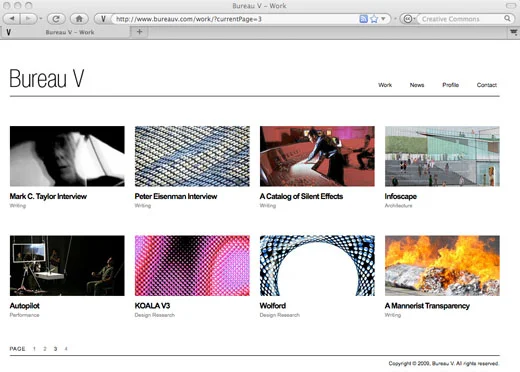Open A Mannerist Transparency fire thumbnail
Image resolution: width=520 pixels, height=372 pixels.
click(442, 266)
